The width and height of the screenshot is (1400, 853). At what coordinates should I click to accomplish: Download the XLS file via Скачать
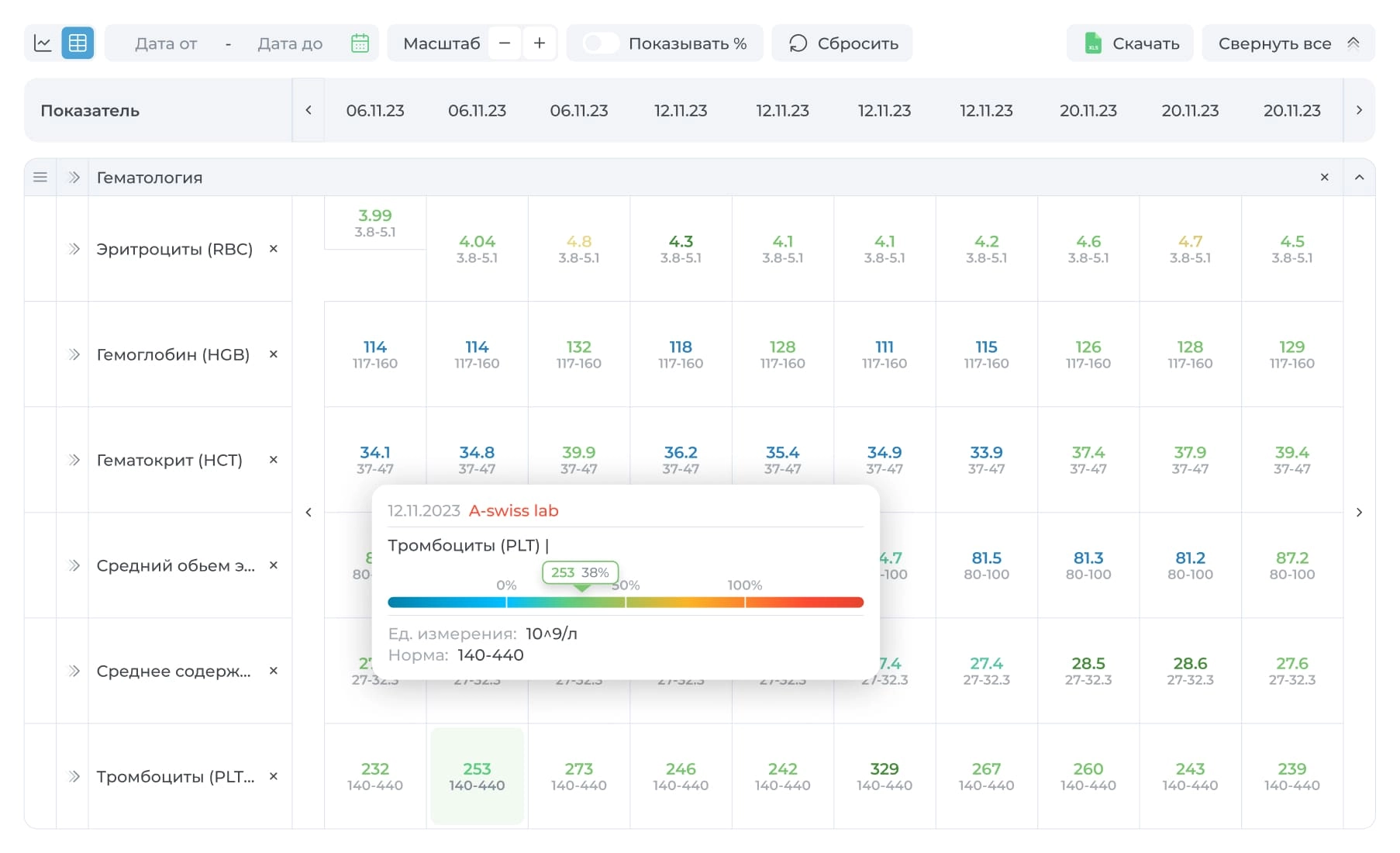click(1130, 43)
